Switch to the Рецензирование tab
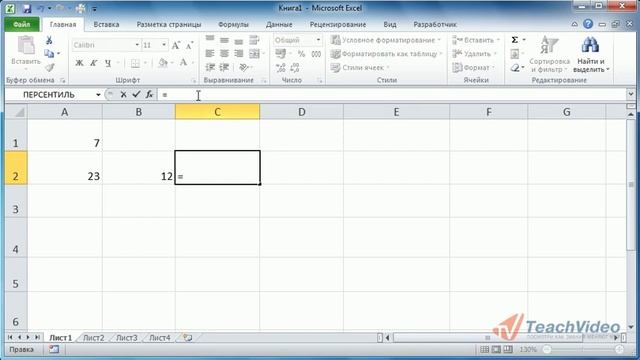This screenshot has width=640, height=360. point(338,24)
